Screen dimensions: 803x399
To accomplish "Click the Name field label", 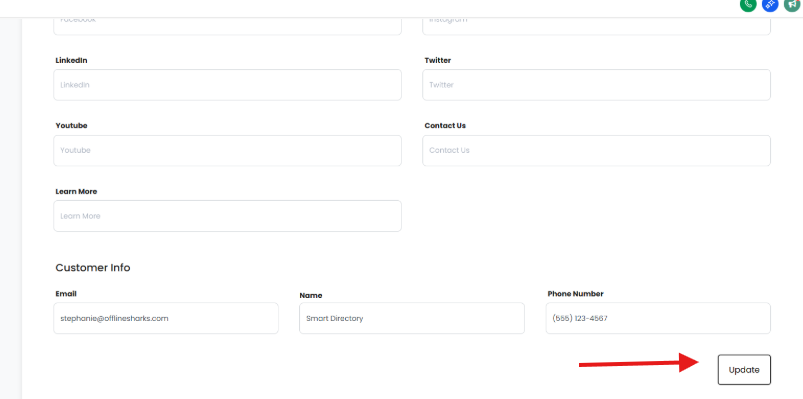I will (310, 296).
